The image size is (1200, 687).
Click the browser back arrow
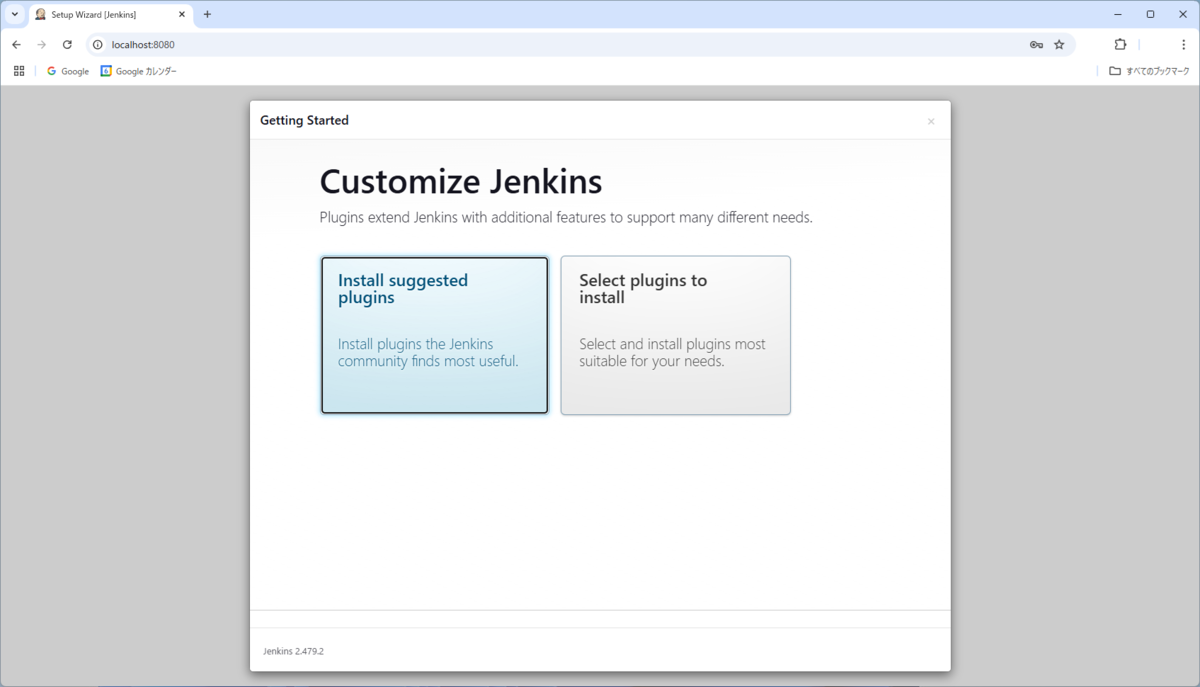pos(16,45)
